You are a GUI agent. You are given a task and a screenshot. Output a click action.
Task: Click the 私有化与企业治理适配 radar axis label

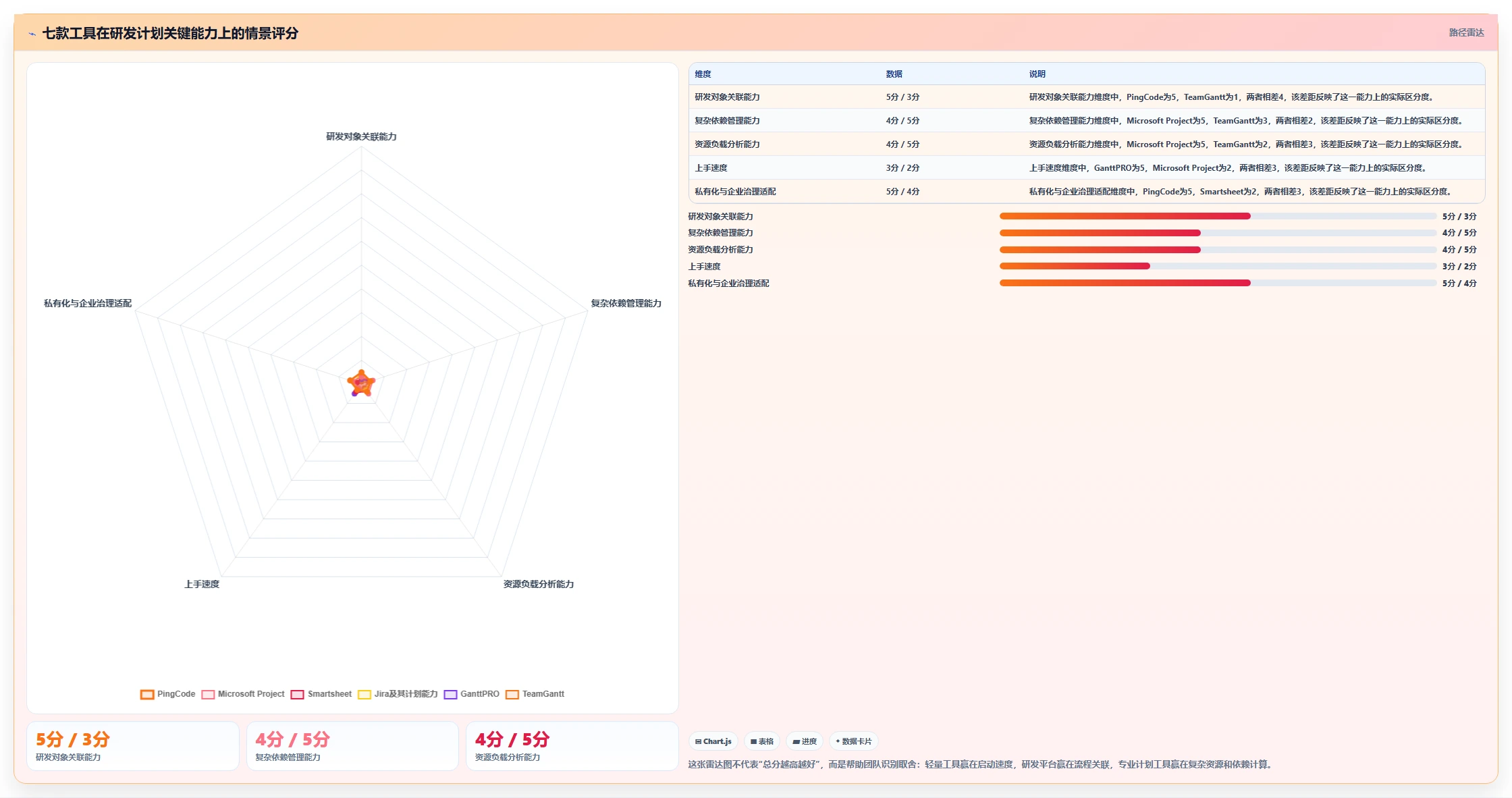pyautogui.click(x=88, y=303)
